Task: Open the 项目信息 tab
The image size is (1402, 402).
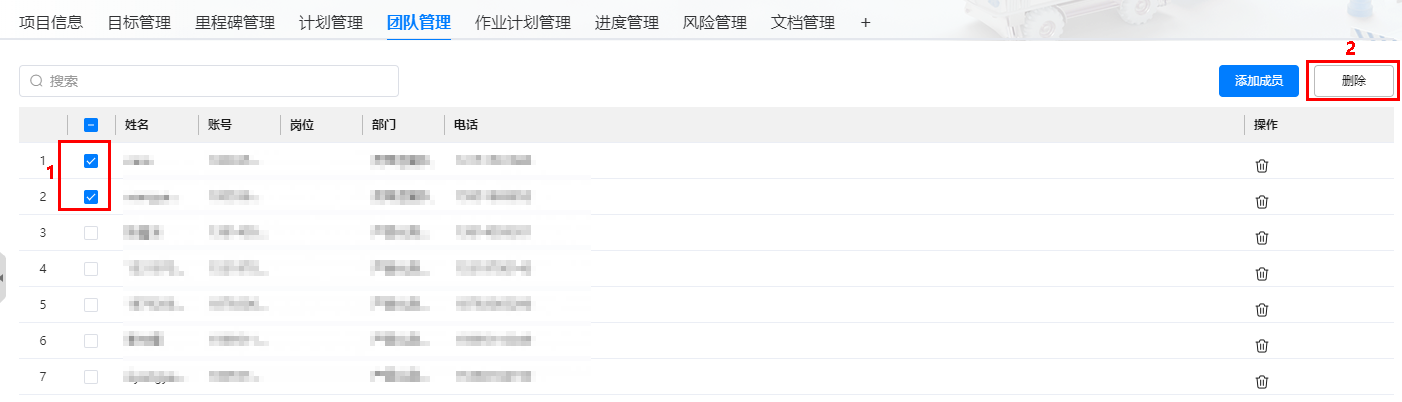Action: [x=51, y=22]
